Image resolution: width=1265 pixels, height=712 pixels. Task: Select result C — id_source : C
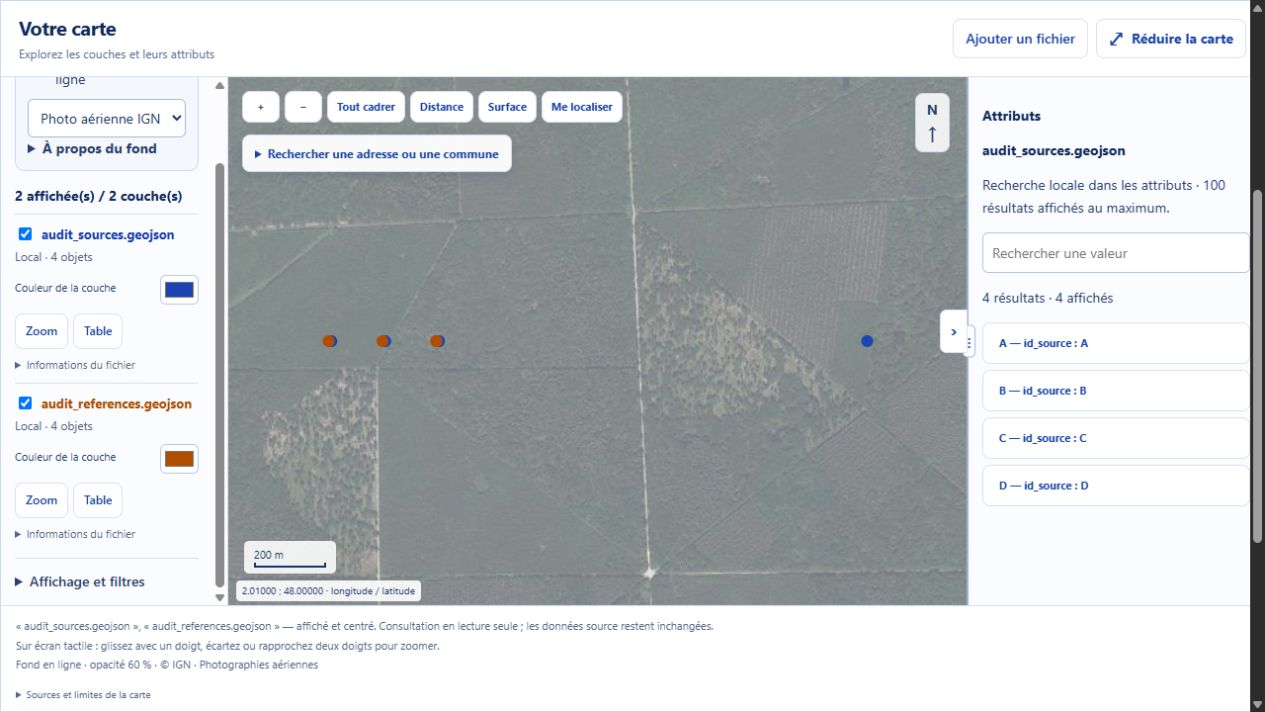pos(1115,438)
